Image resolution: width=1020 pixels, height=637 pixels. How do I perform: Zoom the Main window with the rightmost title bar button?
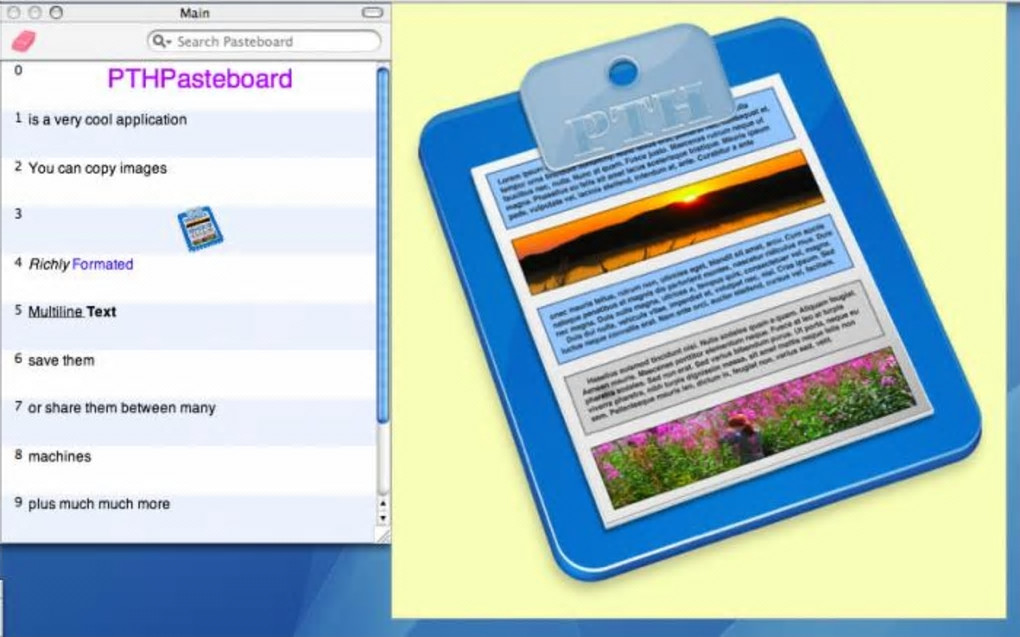[x=56, y=12]
